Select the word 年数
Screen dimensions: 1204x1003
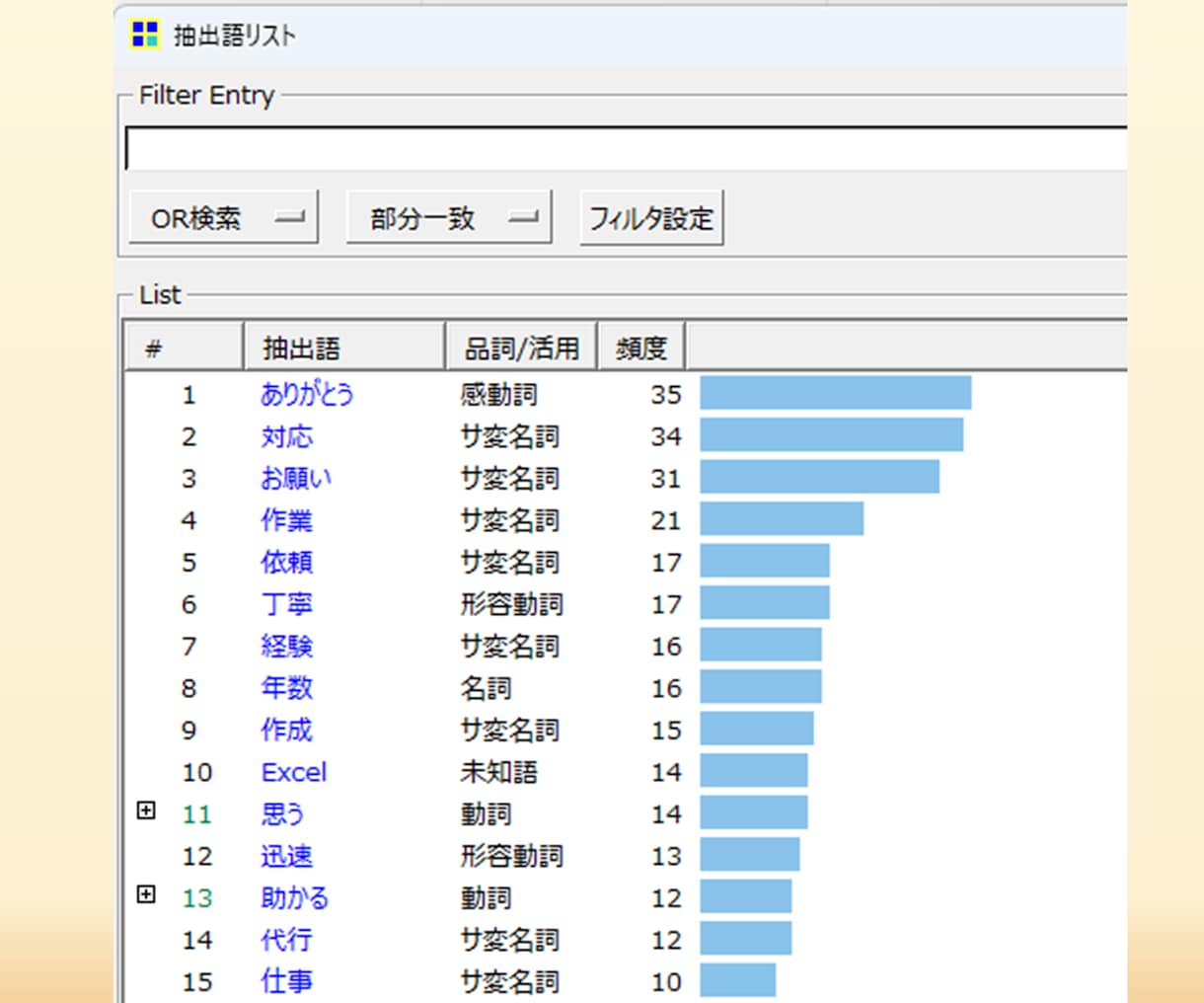286,688
